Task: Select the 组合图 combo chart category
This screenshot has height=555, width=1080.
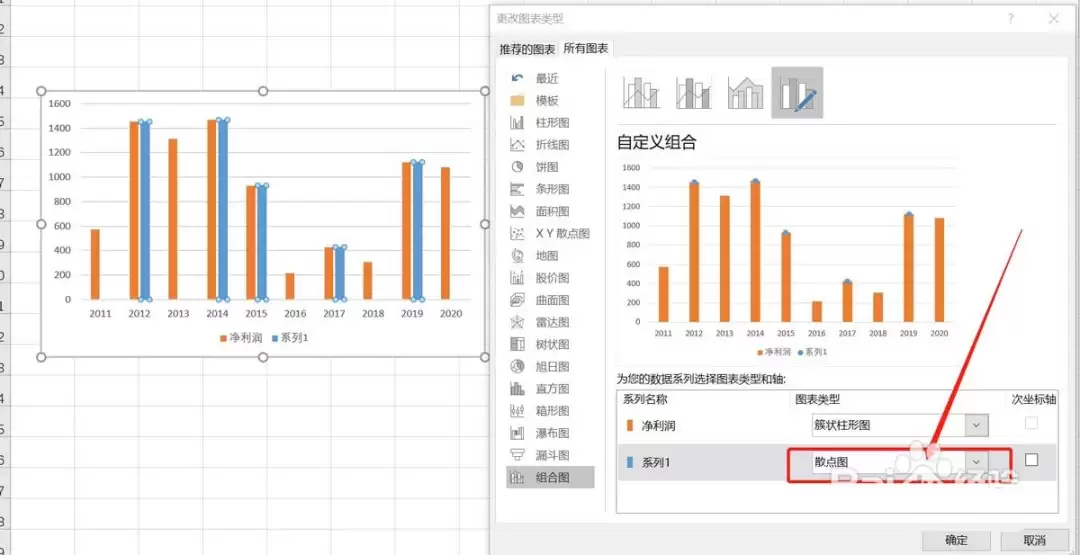Action: pyautogui.click(x=550, y=477)
